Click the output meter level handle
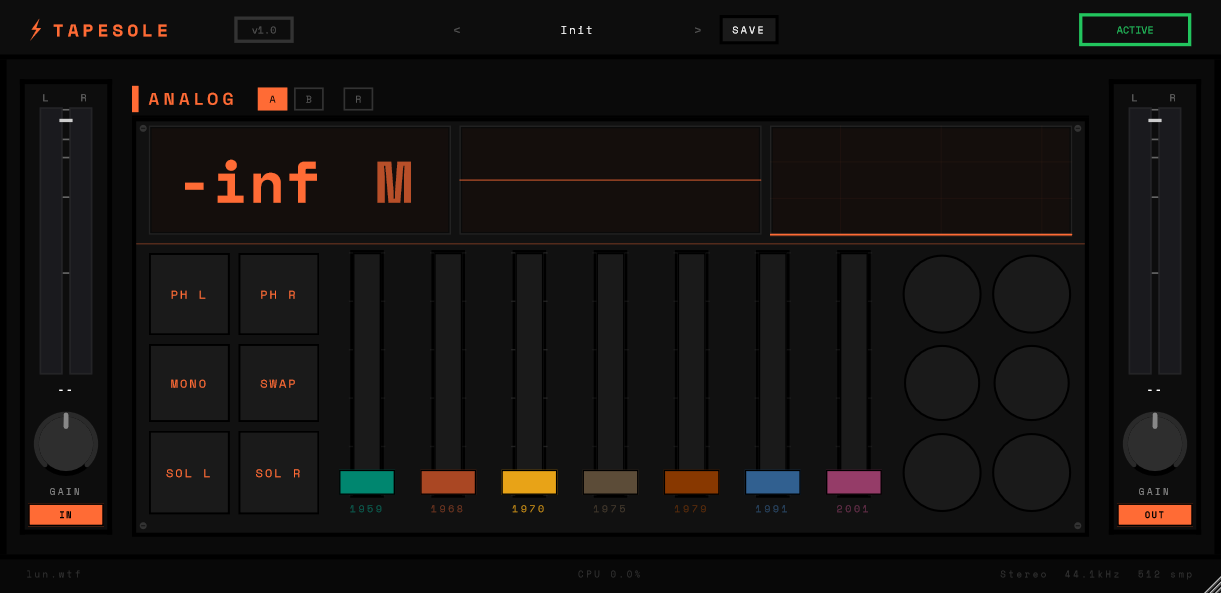The height and width of the screenshot is (593, 1221). (x=1155, y=120)
